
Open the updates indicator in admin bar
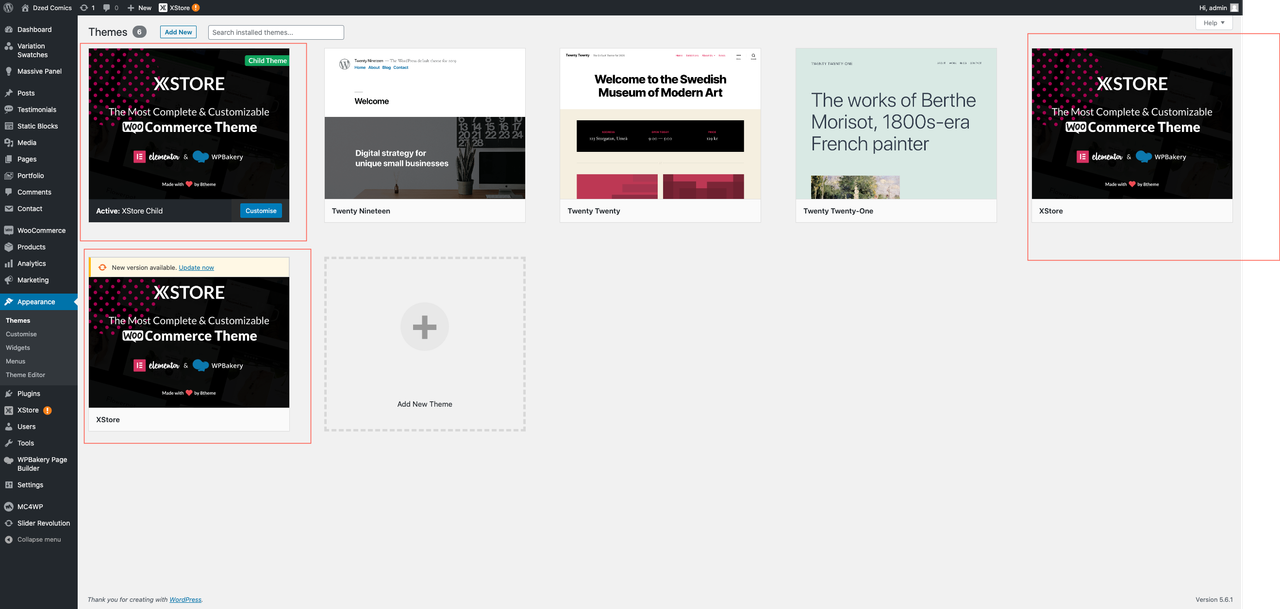86,7
